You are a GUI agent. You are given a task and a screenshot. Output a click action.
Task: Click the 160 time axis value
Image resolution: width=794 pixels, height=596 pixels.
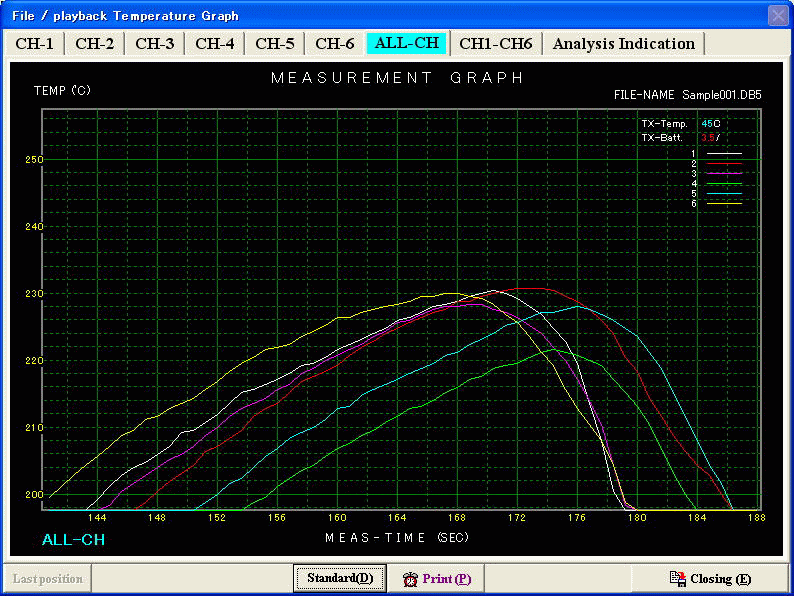click(x=337, y=518)
